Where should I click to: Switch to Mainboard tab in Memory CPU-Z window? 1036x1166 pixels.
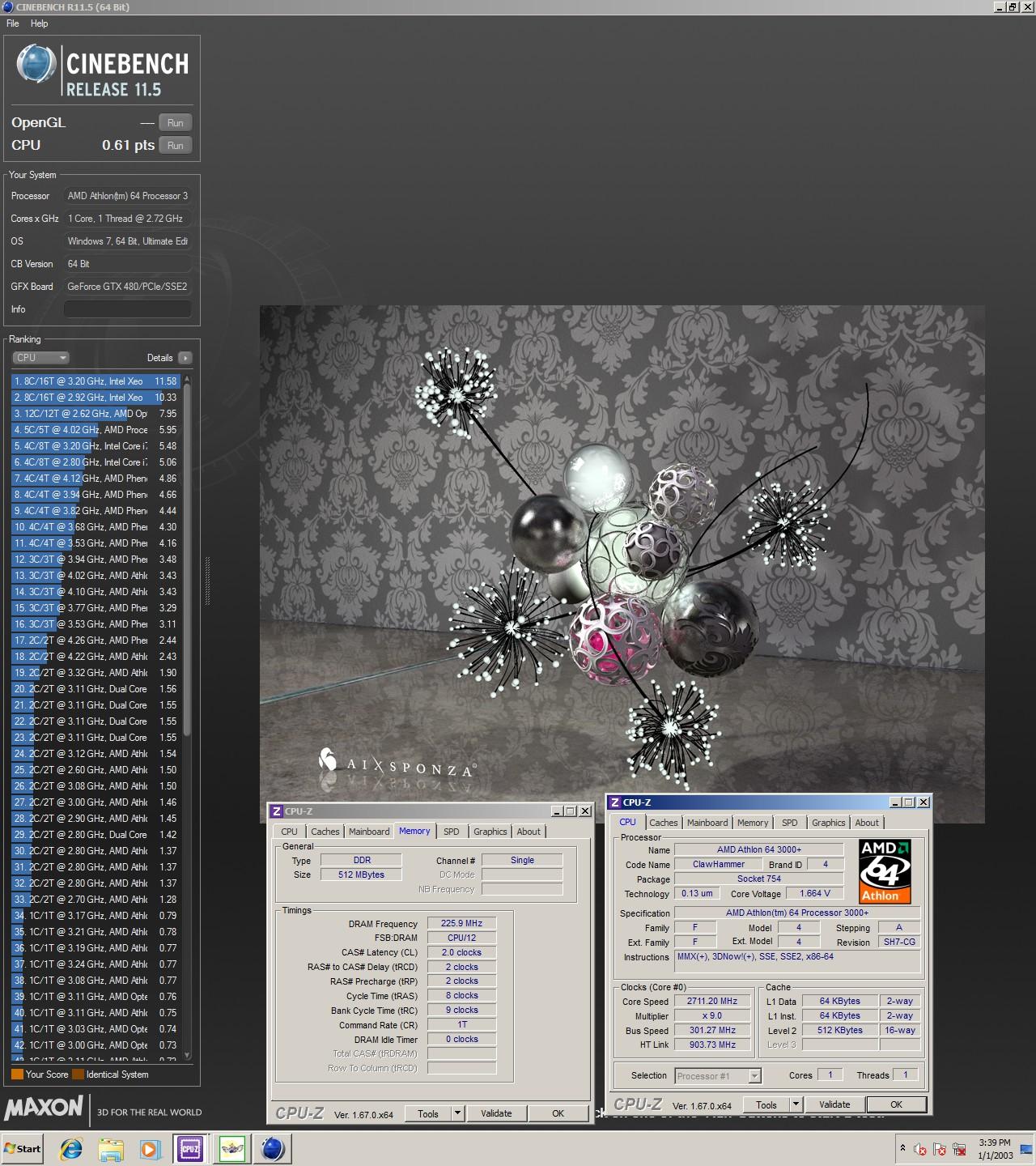369,832
